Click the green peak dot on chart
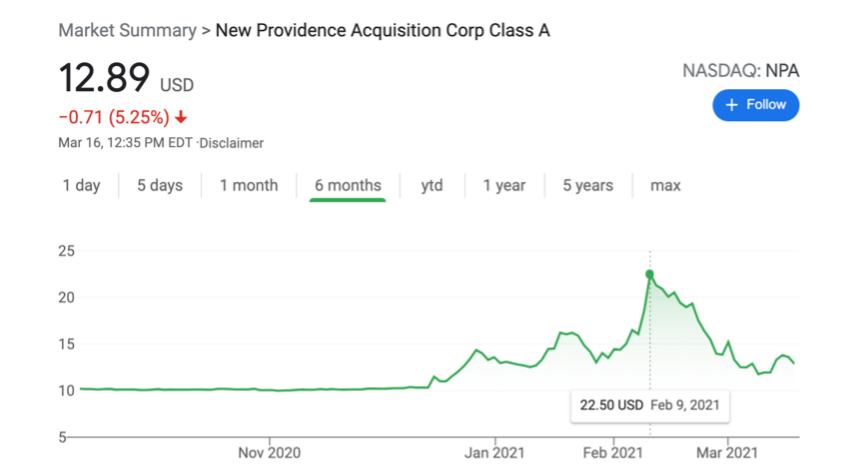852x476 pixels. pos(649,274)
